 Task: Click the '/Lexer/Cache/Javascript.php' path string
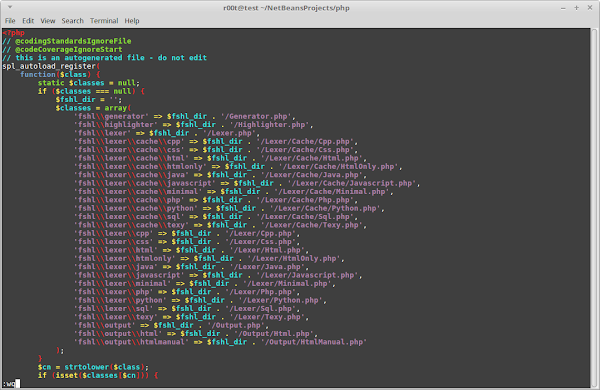point(352,183)
